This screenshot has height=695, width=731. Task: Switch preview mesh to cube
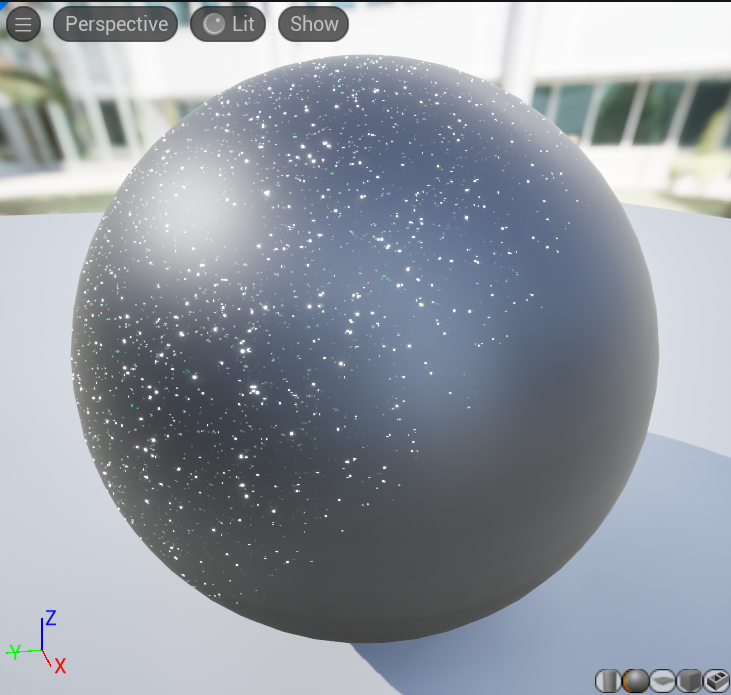tap(689, 681)
